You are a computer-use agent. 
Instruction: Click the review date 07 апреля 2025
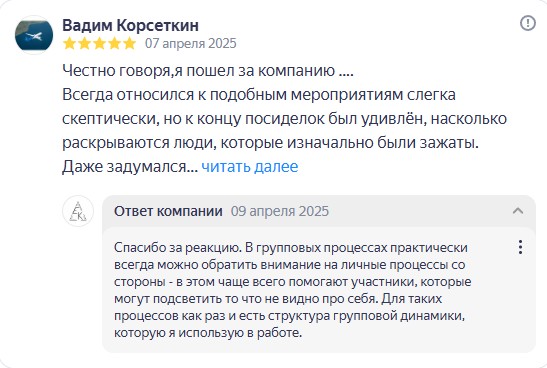[191, 44]
